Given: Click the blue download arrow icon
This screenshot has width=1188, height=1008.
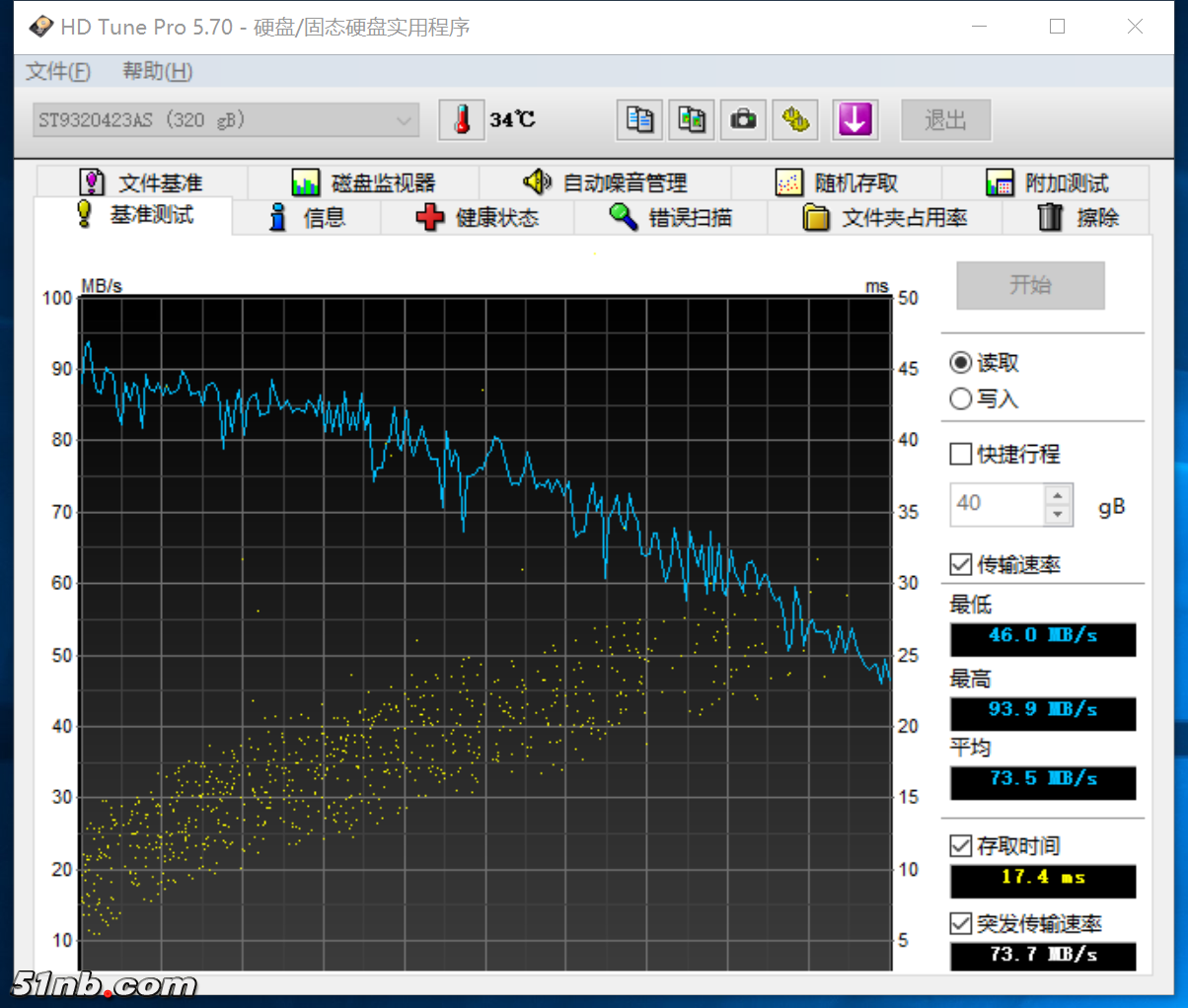Looking at the screenshot, I should coord(854,119).
